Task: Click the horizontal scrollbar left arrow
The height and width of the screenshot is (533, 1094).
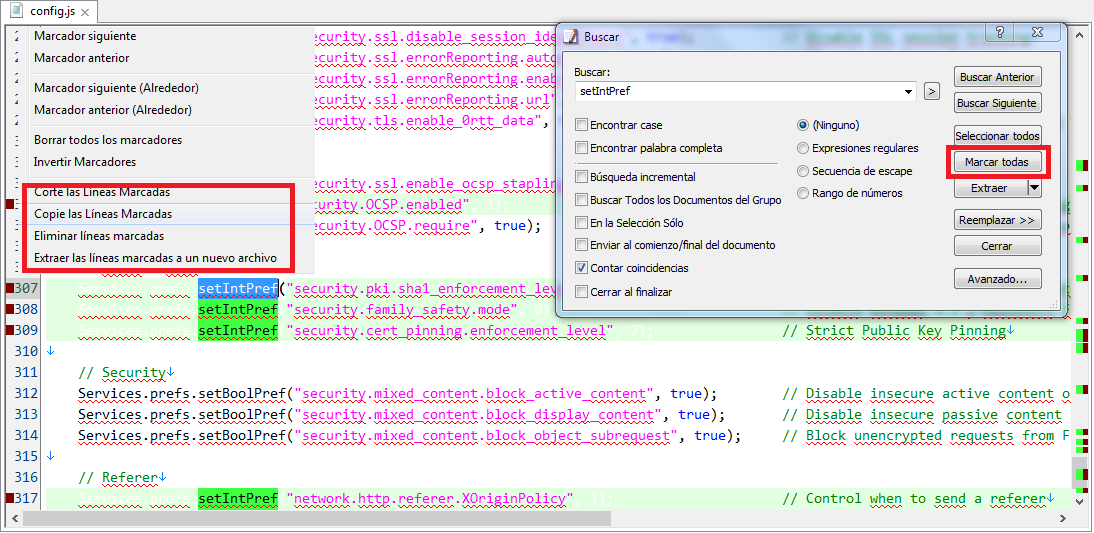Action: (13, 519)
